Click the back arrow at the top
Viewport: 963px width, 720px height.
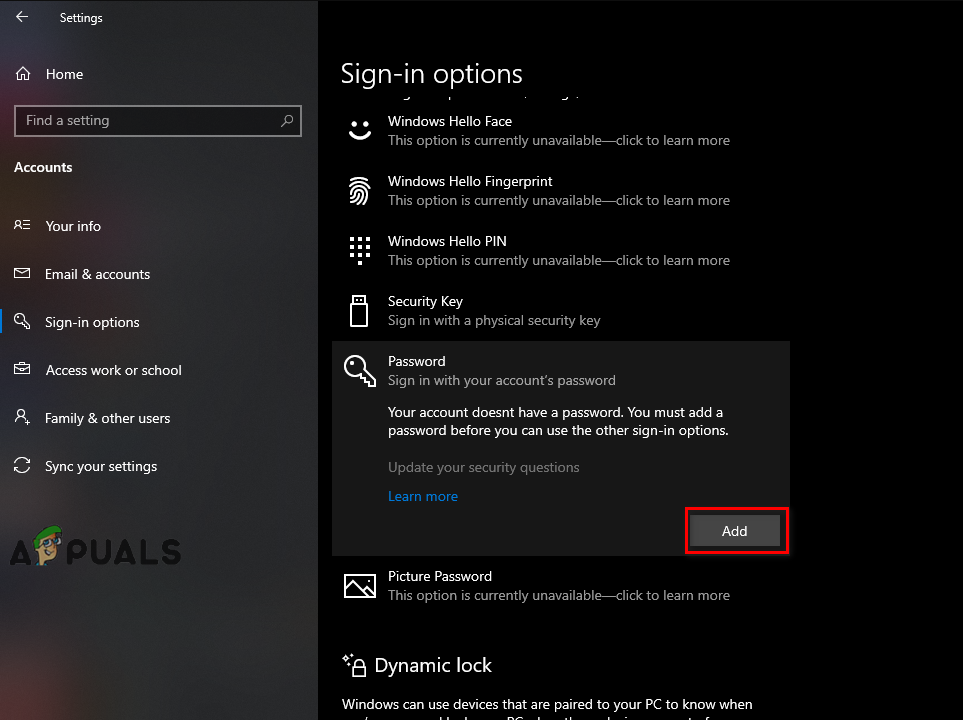[21, 17]
